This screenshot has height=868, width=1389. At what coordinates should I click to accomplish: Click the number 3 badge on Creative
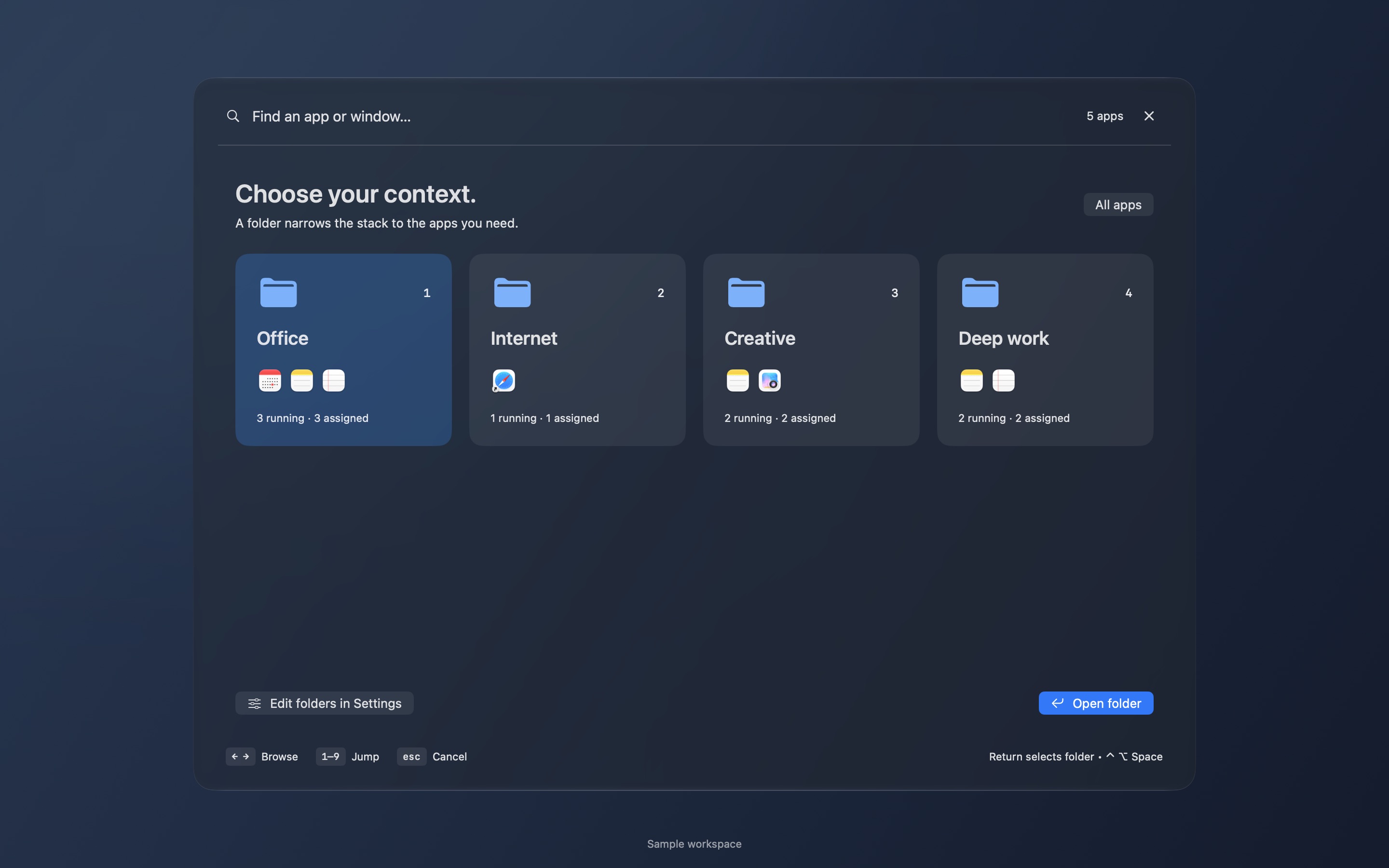pos(894,293)
